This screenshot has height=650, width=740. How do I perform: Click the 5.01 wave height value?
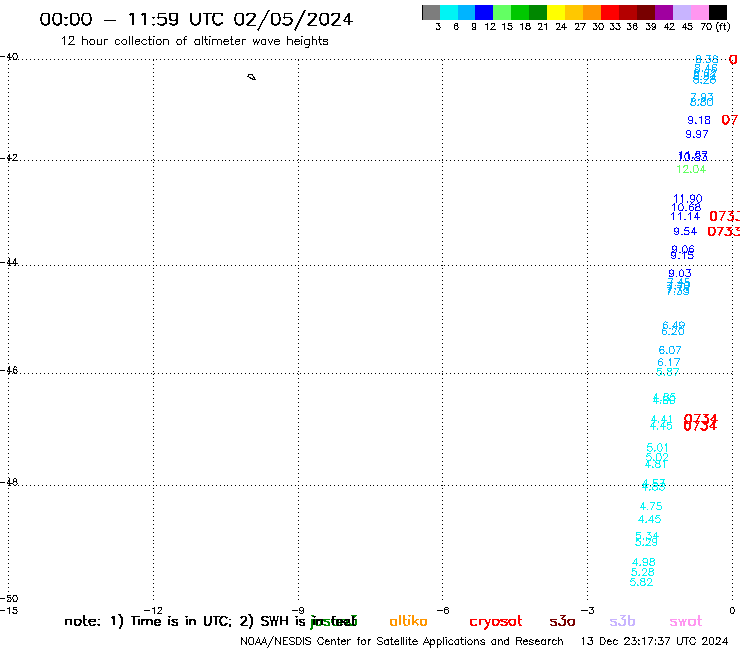(x=657, y=447)
